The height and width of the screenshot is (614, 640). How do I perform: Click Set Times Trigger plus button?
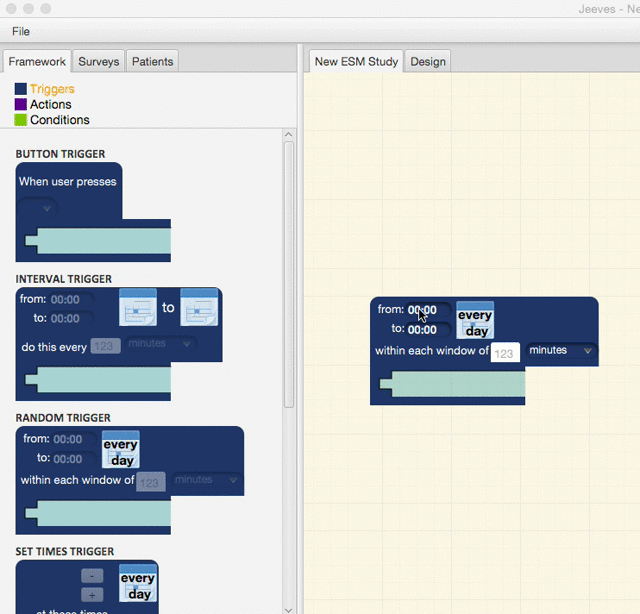pos(92,595)
